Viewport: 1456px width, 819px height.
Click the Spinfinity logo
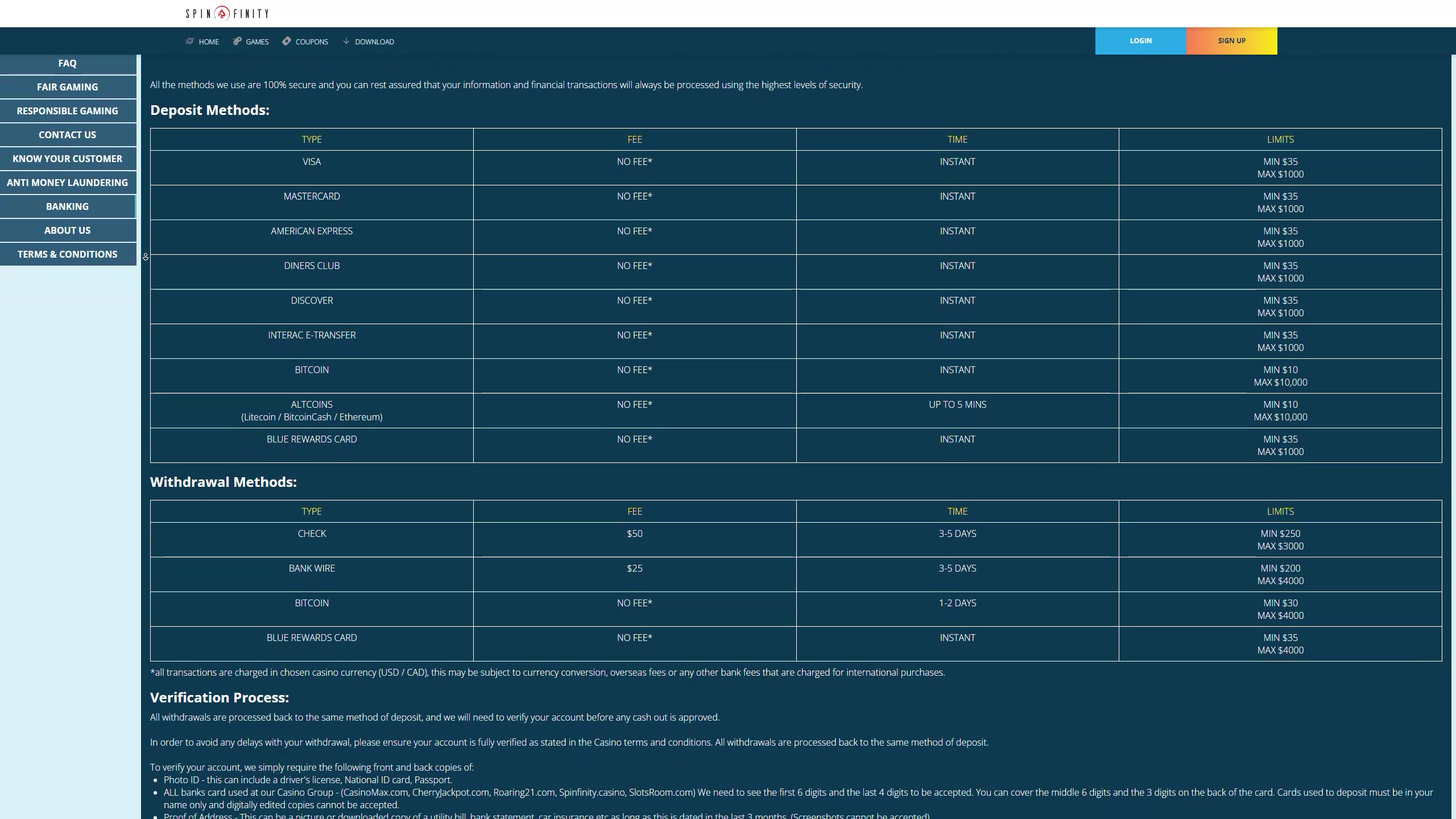227,13
